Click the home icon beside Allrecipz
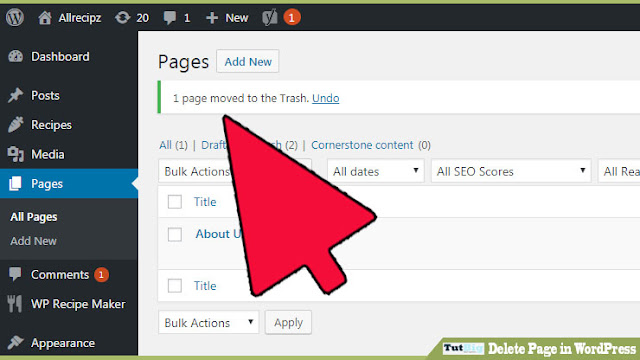Screen dimensions: 640x360 click(x=45, y=18)
